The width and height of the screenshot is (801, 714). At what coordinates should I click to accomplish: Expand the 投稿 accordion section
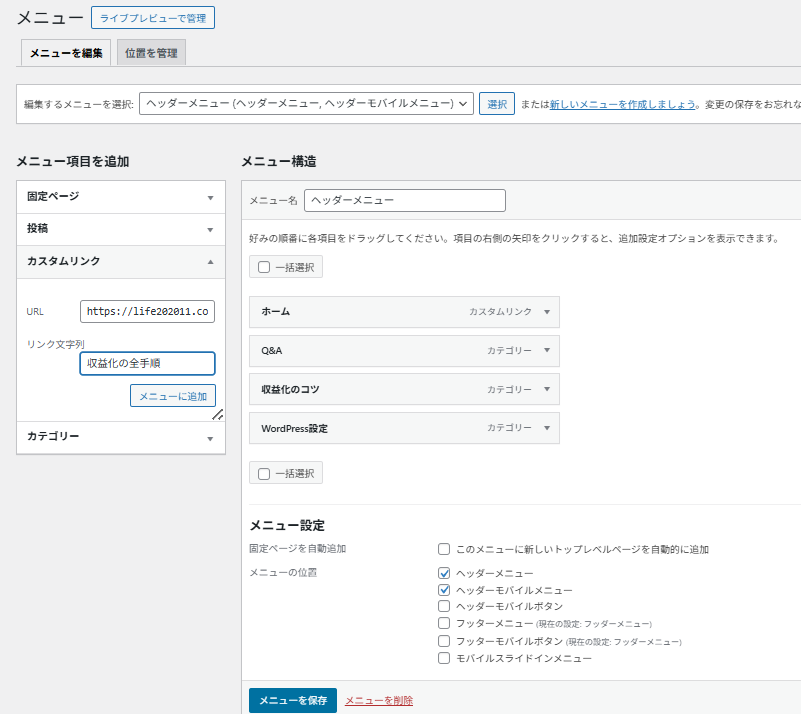pyautogui.click(x=210, y=230)
